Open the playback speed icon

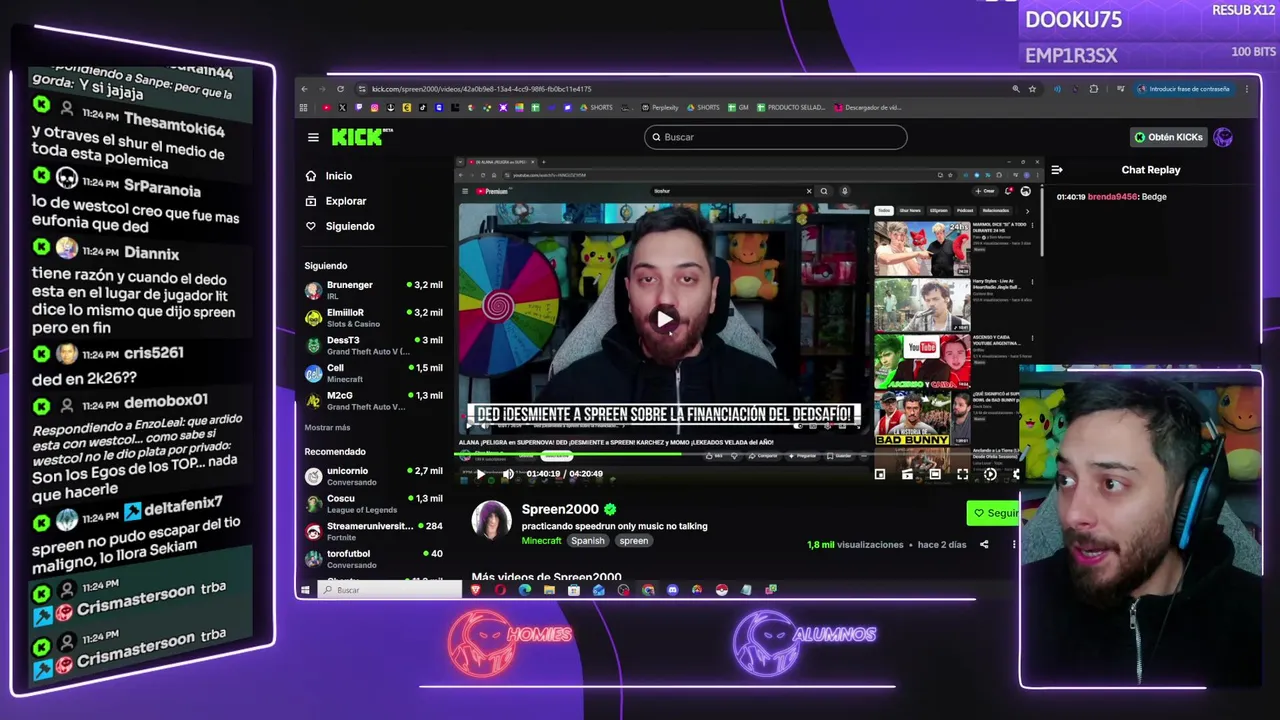tap(990, 475)
